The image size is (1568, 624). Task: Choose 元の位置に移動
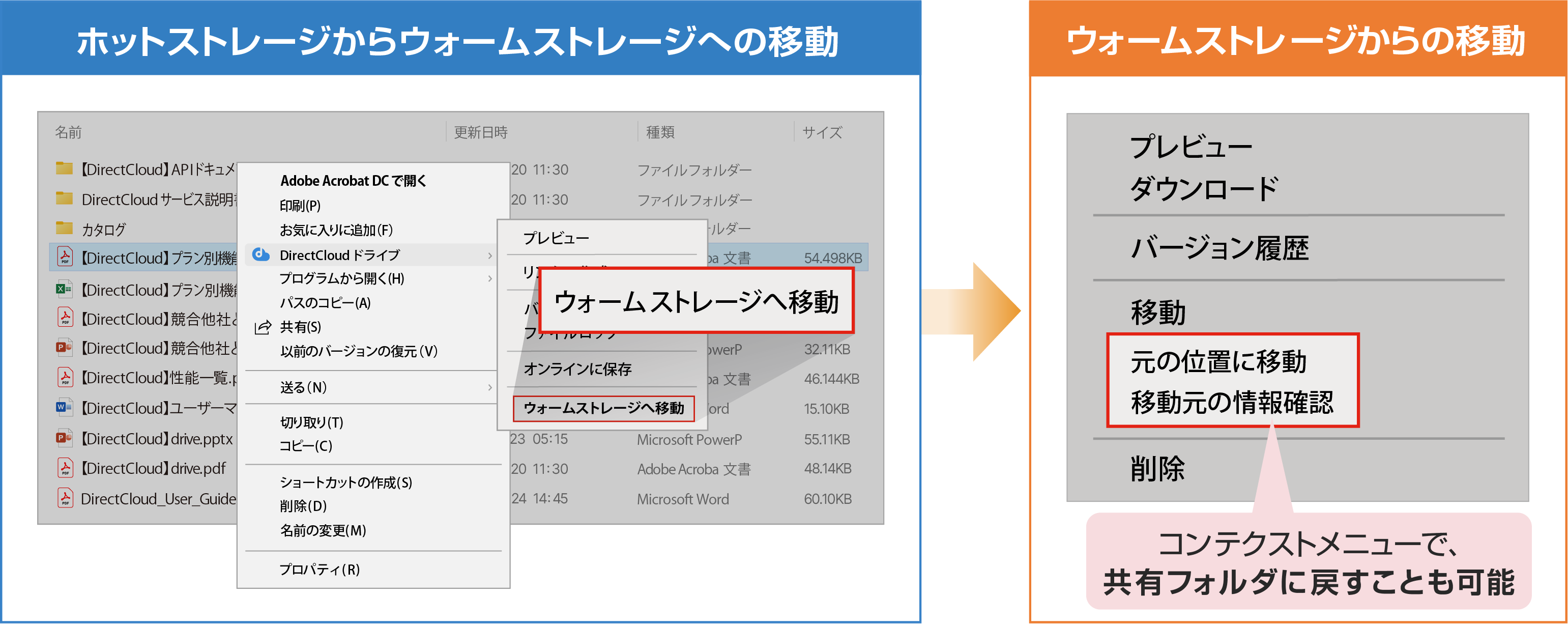pos(1218,361)
